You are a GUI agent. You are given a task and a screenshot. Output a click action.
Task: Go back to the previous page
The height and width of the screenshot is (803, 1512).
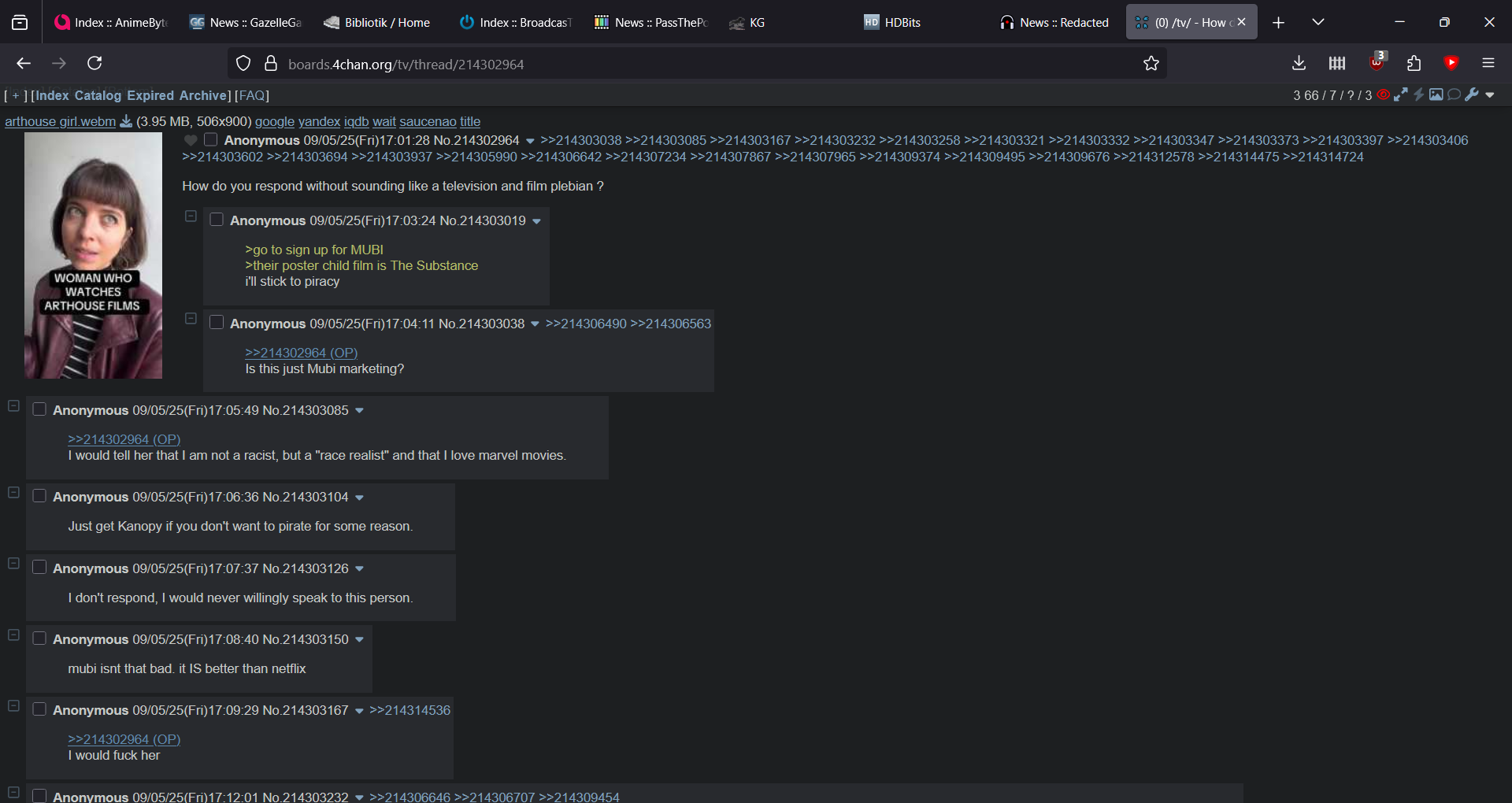(24, 63)
